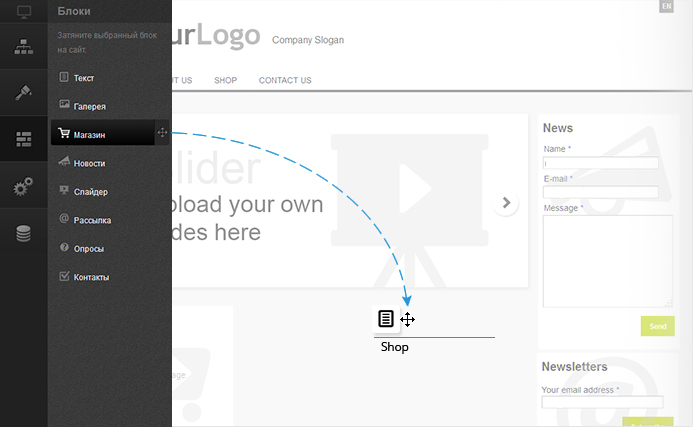The width and height of the screenshot is (693, 427).
Task: Click the Рассылка at-sign icon
Action: [x=64, y=218]
